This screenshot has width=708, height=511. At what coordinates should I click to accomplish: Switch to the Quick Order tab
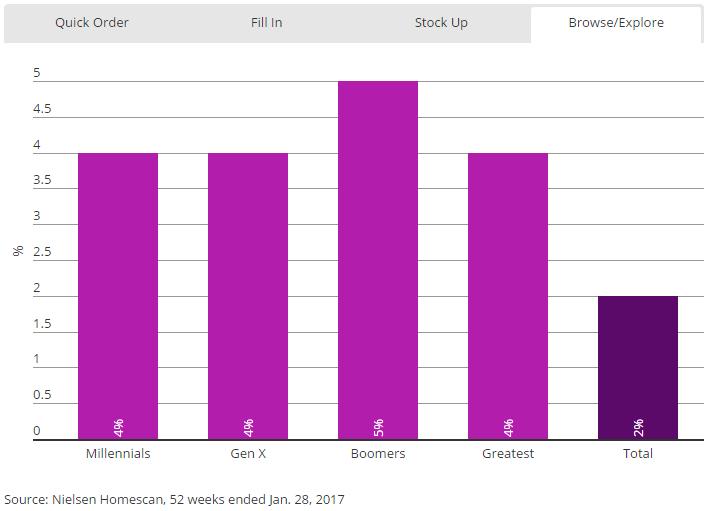click(x=92, y=23)
